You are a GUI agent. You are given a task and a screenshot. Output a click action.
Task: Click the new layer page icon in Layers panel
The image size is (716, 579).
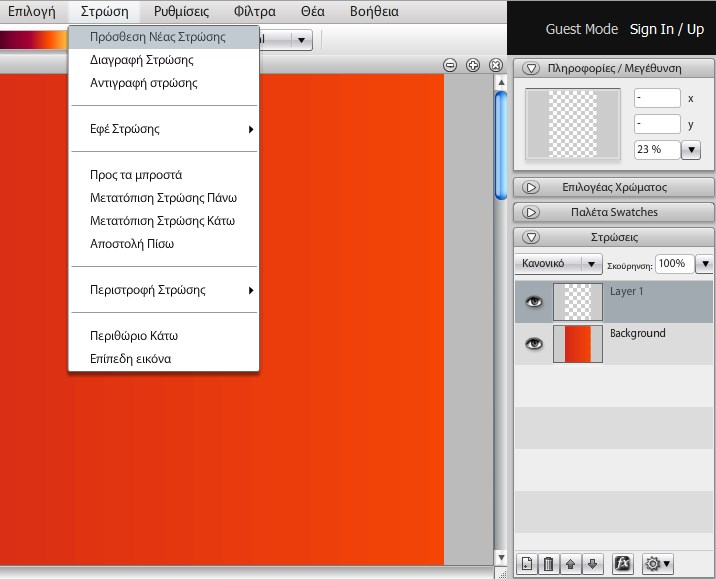(527, 564)
